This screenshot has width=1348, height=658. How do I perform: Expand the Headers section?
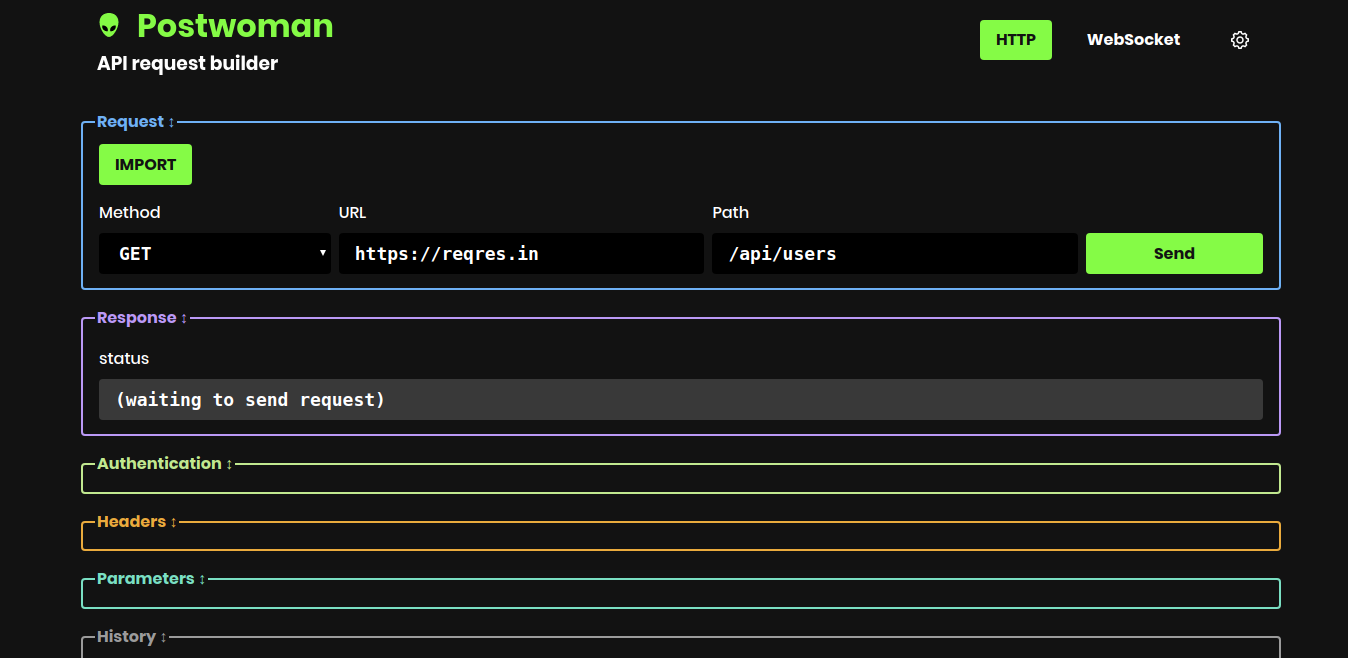click(137, 522)
